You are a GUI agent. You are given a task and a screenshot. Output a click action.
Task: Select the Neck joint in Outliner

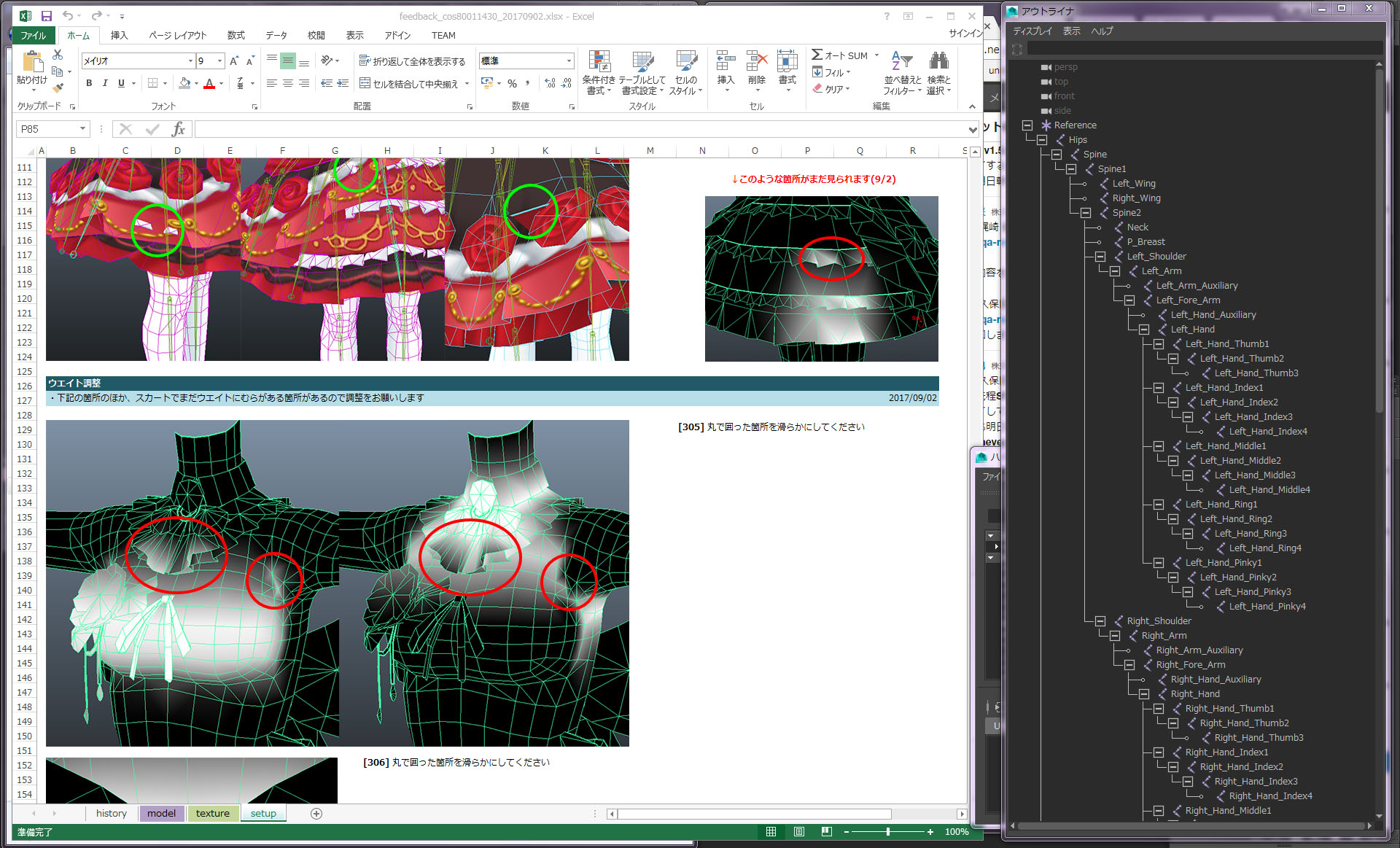(1137, 227)
